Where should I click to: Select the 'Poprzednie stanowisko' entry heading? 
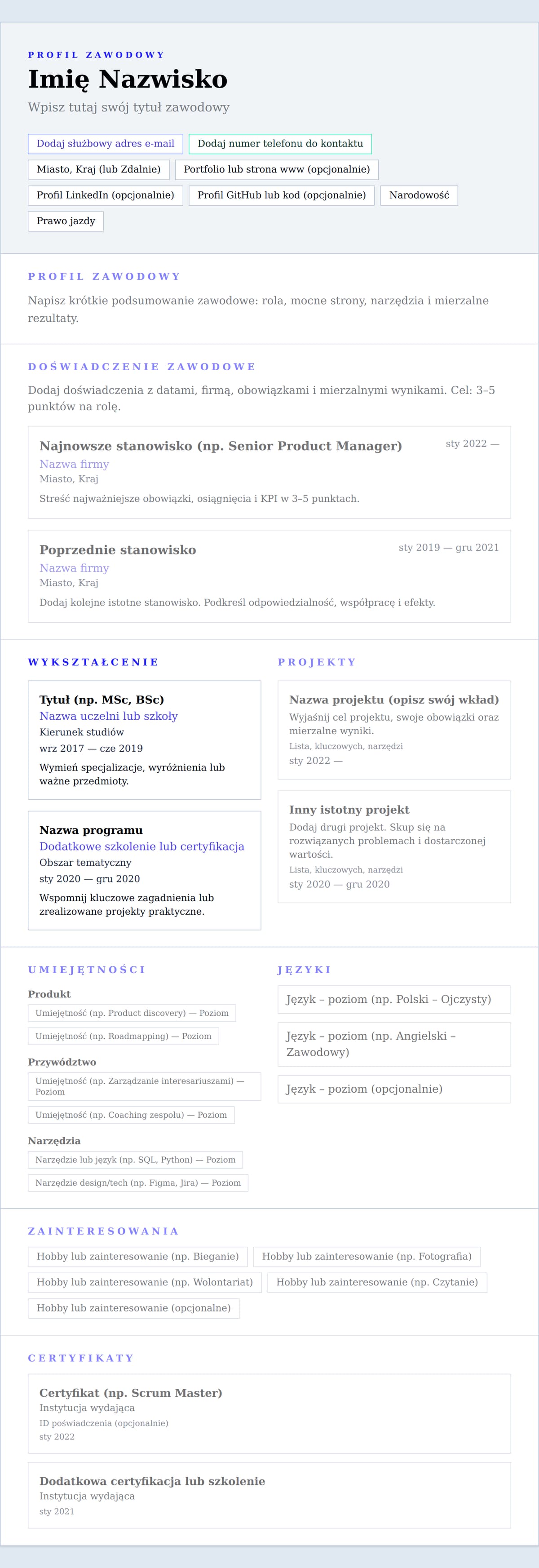click(117, 550)
